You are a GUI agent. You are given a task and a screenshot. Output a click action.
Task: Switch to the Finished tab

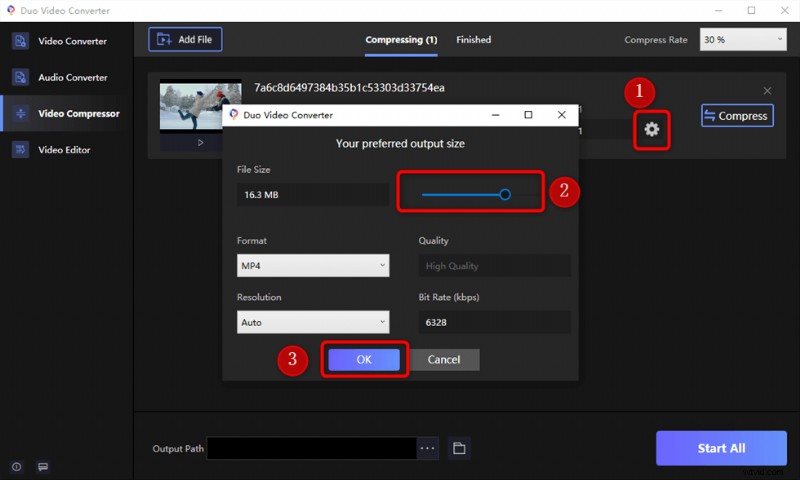point(473,40)
